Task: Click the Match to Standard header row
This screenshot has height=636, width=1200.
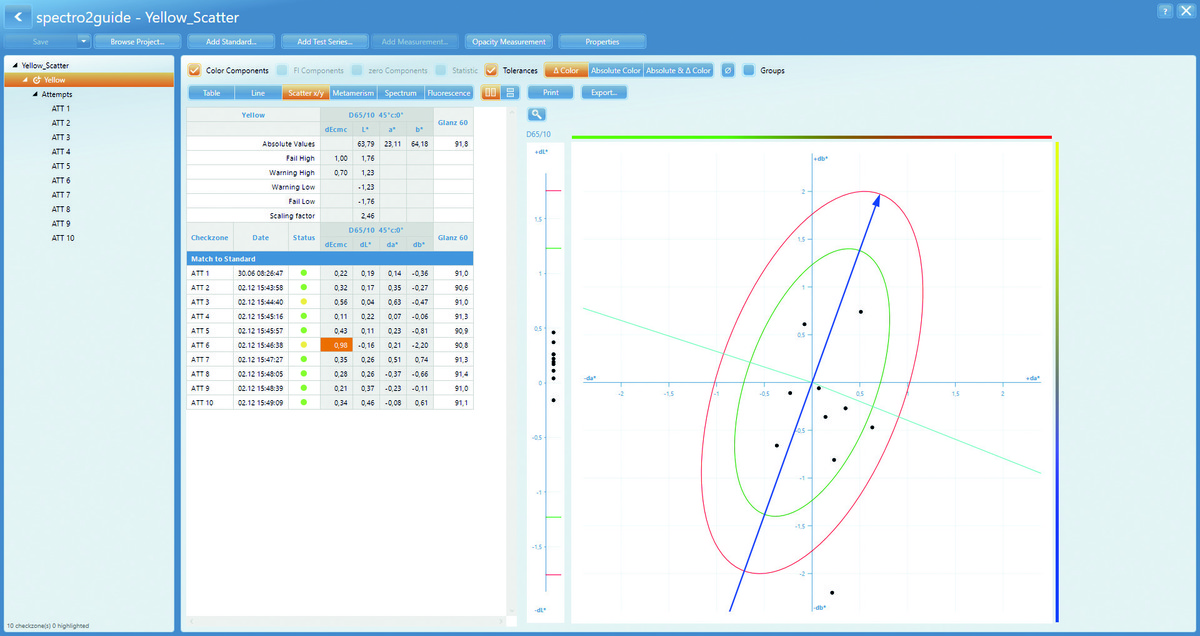Action: 330,258
